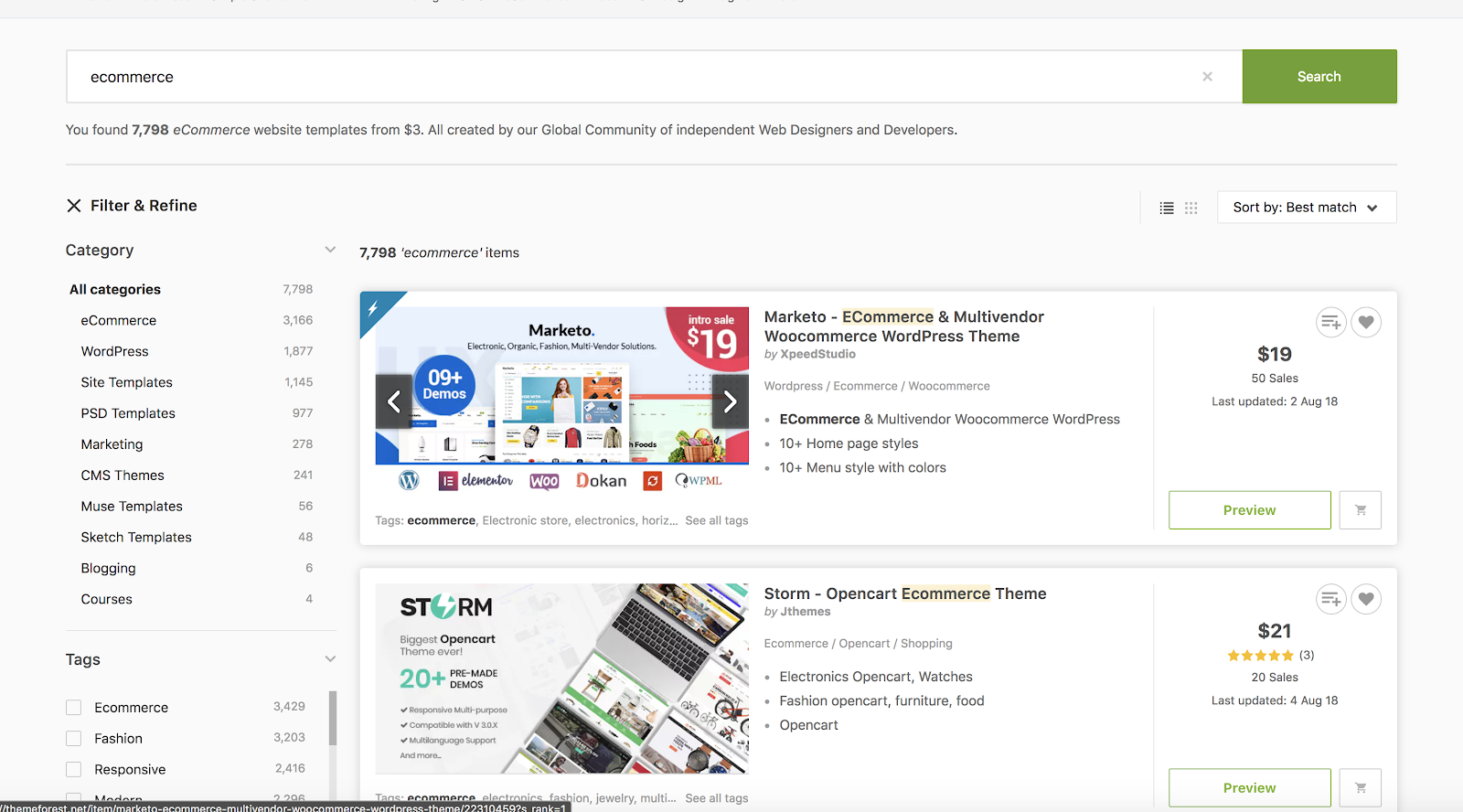Check the Responsive tag filter
The image size is (1463, 812).
click(x=74, y=770)
